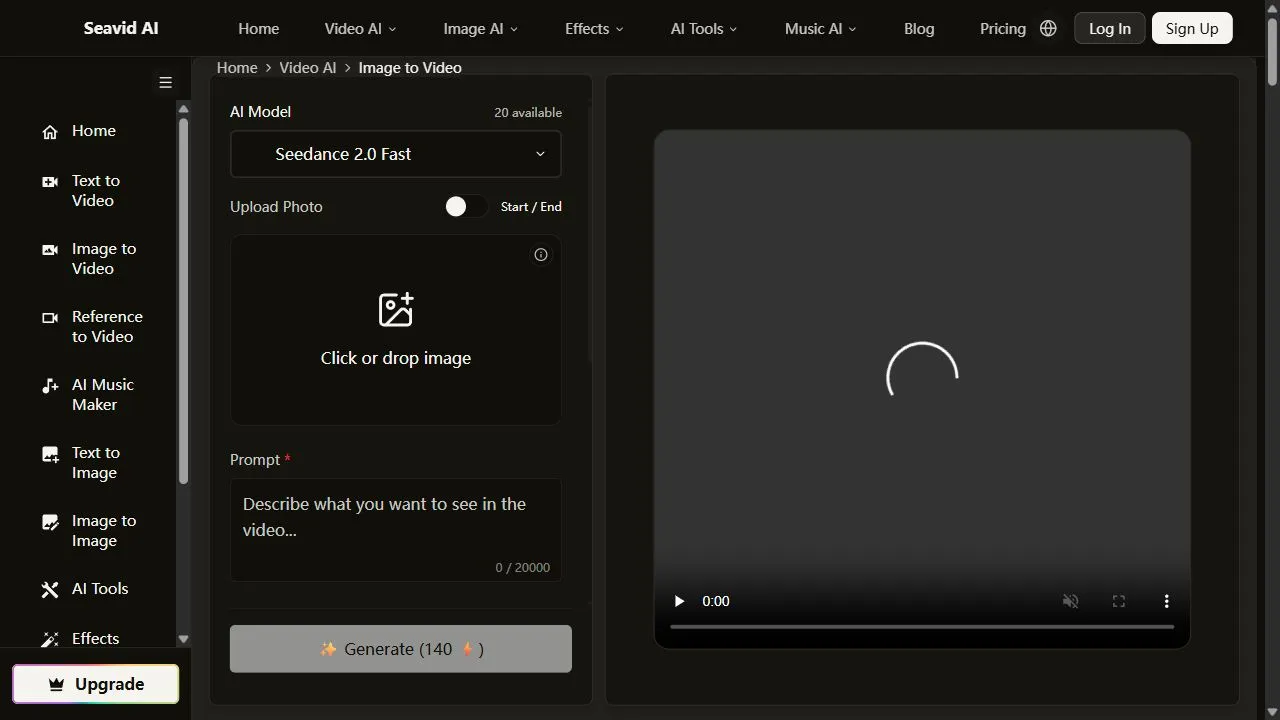
Task: Open the Home nav link
Action: pyautogui.click(x=259, y=28)
